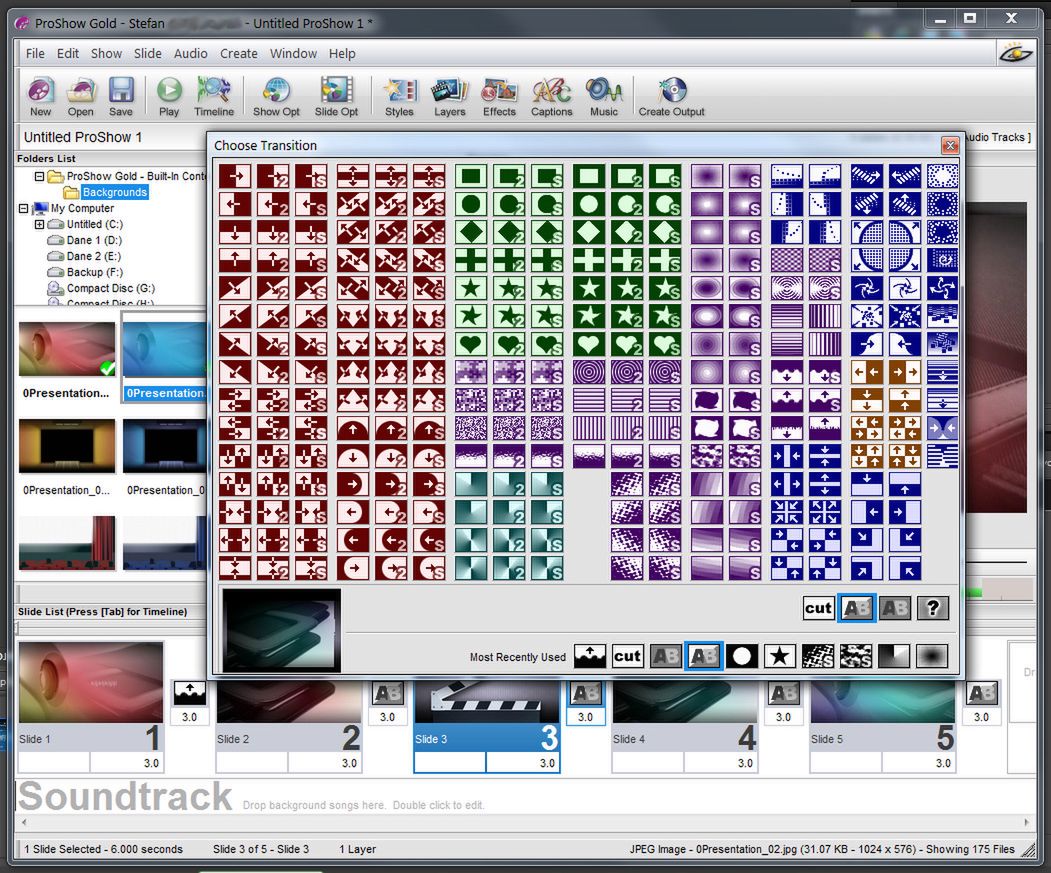Select the cut transition button above Most Recently Used
This screenshot has width=1051, height=873.
(818, 608)
